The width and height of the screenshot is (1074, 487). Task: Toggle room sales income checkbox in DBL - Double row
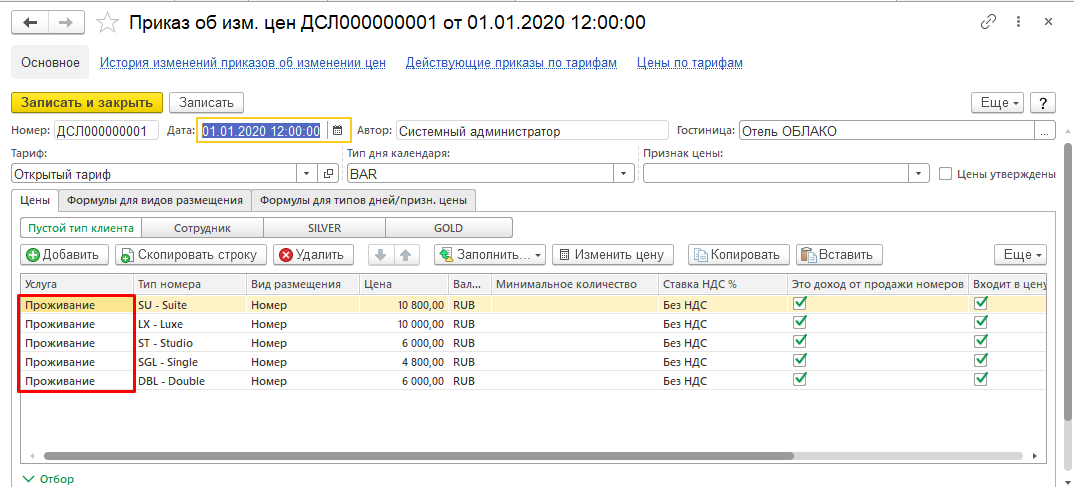[799, 379]
